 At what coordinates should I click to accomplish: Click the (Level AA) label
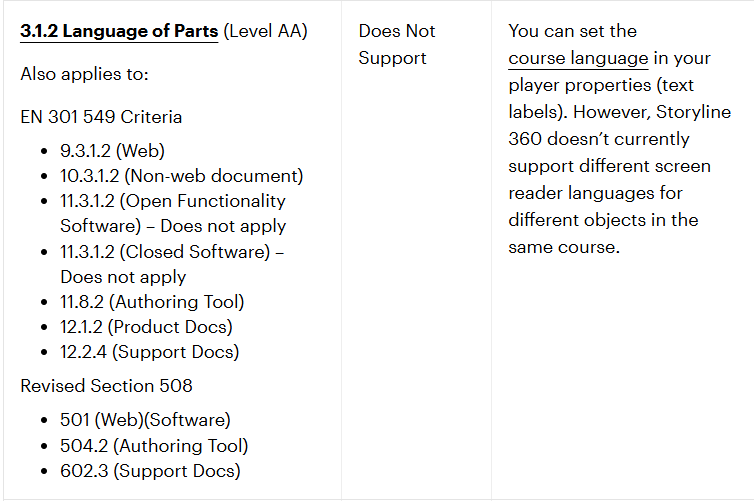tap(265, 31)
